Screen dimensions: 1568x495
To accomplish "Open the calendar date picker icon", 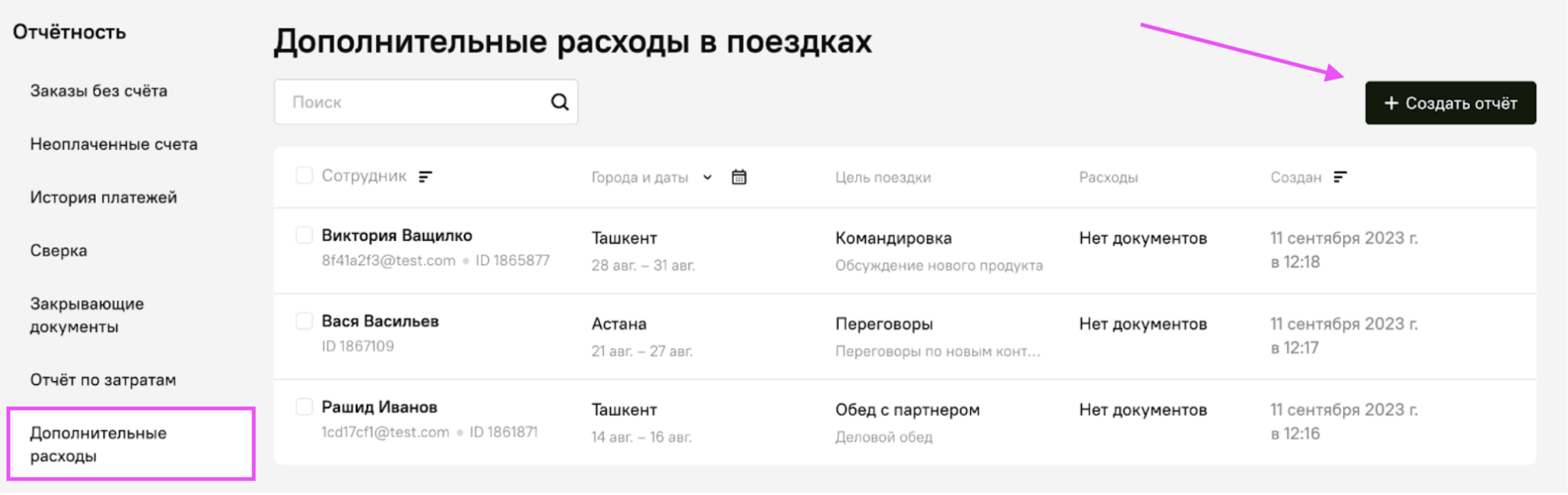I will [x=738, y=177].
